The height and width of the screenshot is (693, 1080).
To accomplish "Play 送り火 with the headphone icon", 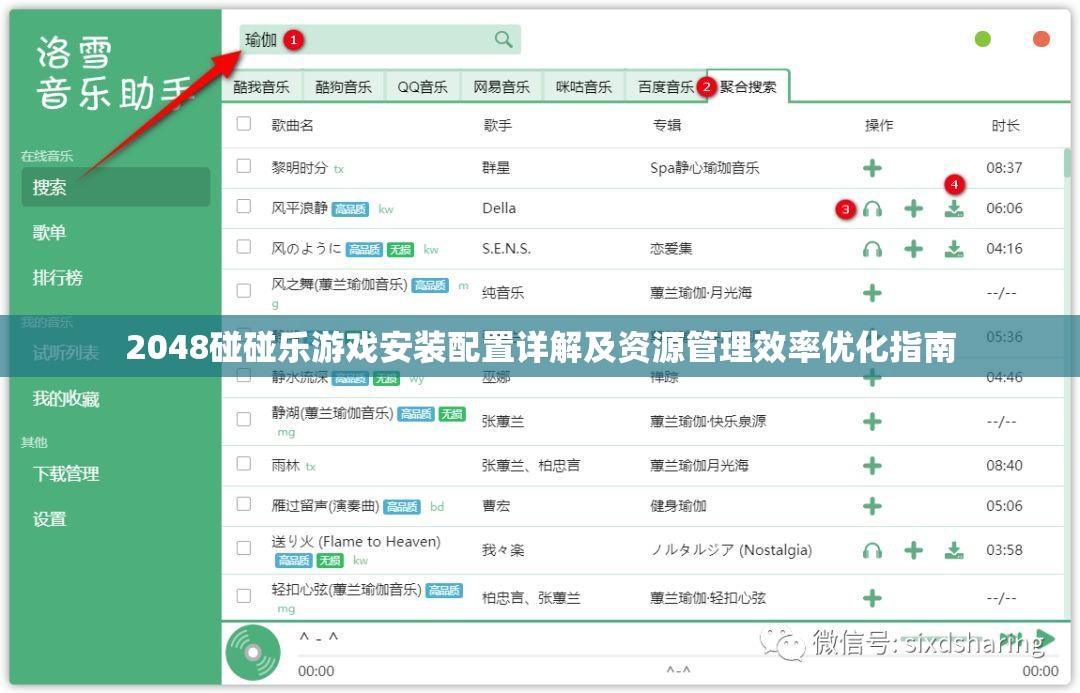I will click(872, 550).
